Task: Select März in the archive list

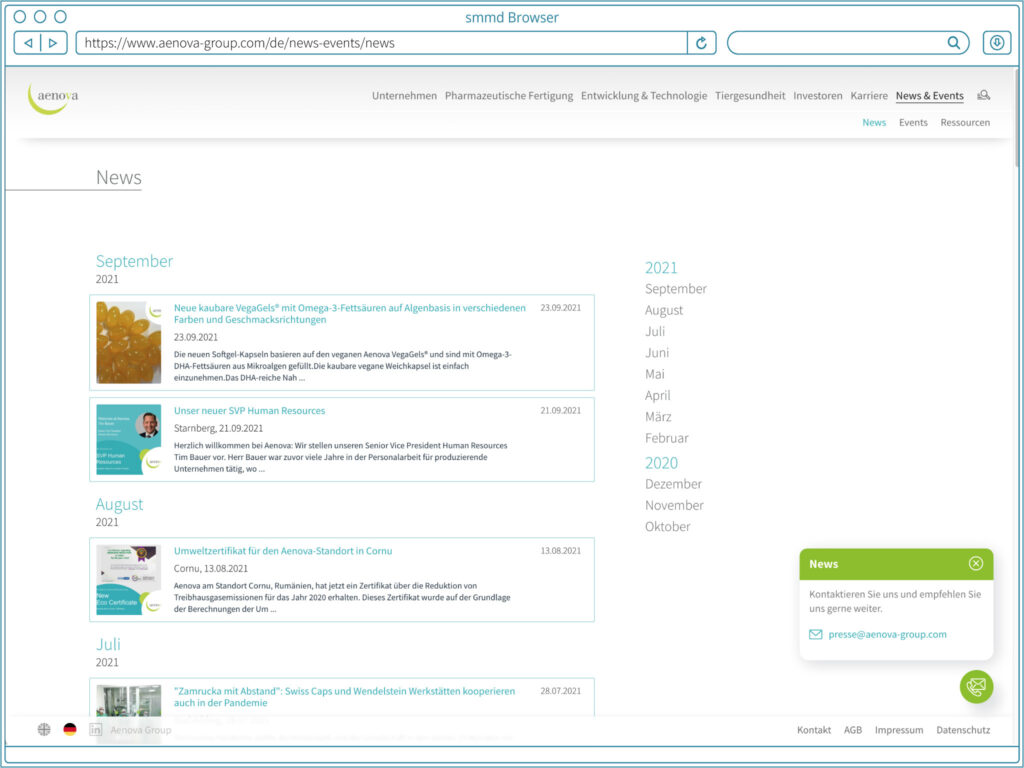Action: pyautogui.click(x=658, y=417)
